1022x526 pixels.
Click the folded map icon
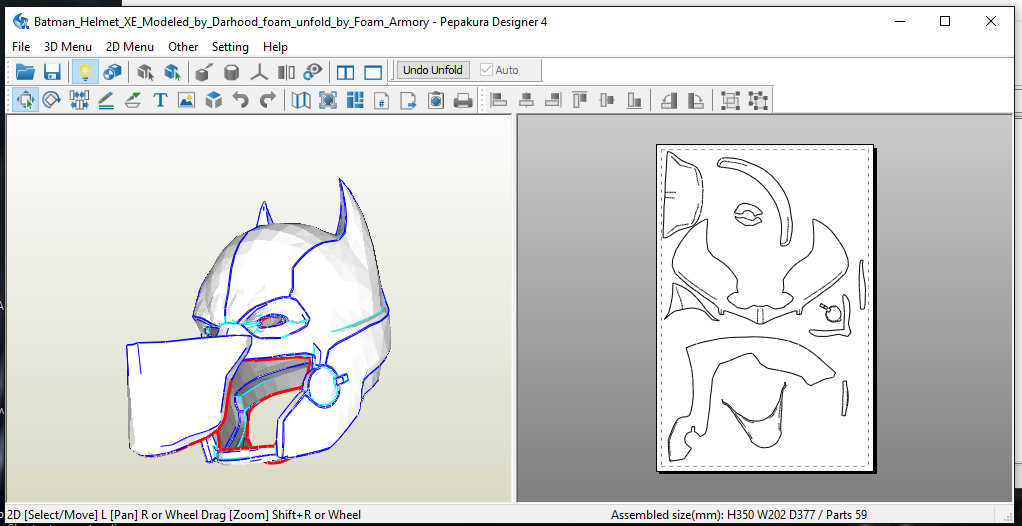point(300,100)
